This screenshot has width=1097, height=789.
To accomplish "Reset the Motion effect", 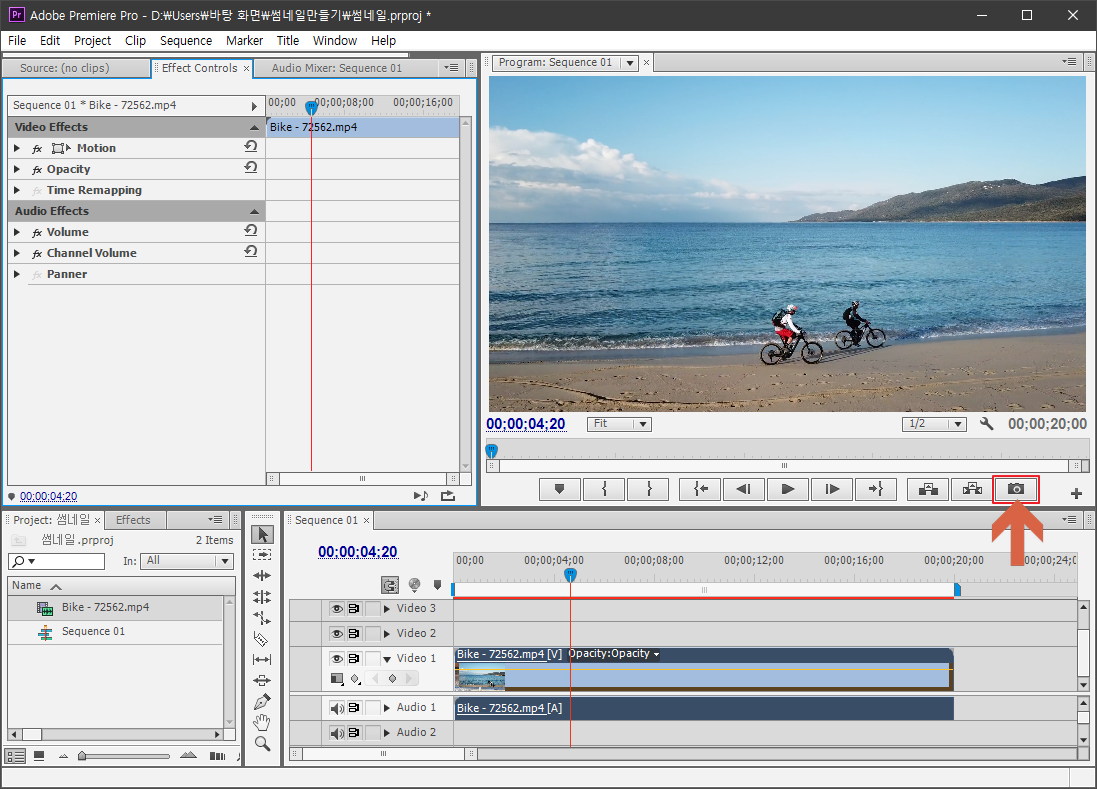I will coord(250,147).
